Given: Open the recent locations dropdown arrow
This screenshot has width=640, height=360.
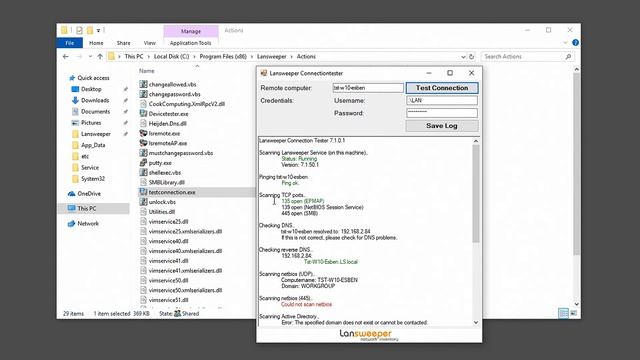Looking at the screenshot, I should [90, 57].
